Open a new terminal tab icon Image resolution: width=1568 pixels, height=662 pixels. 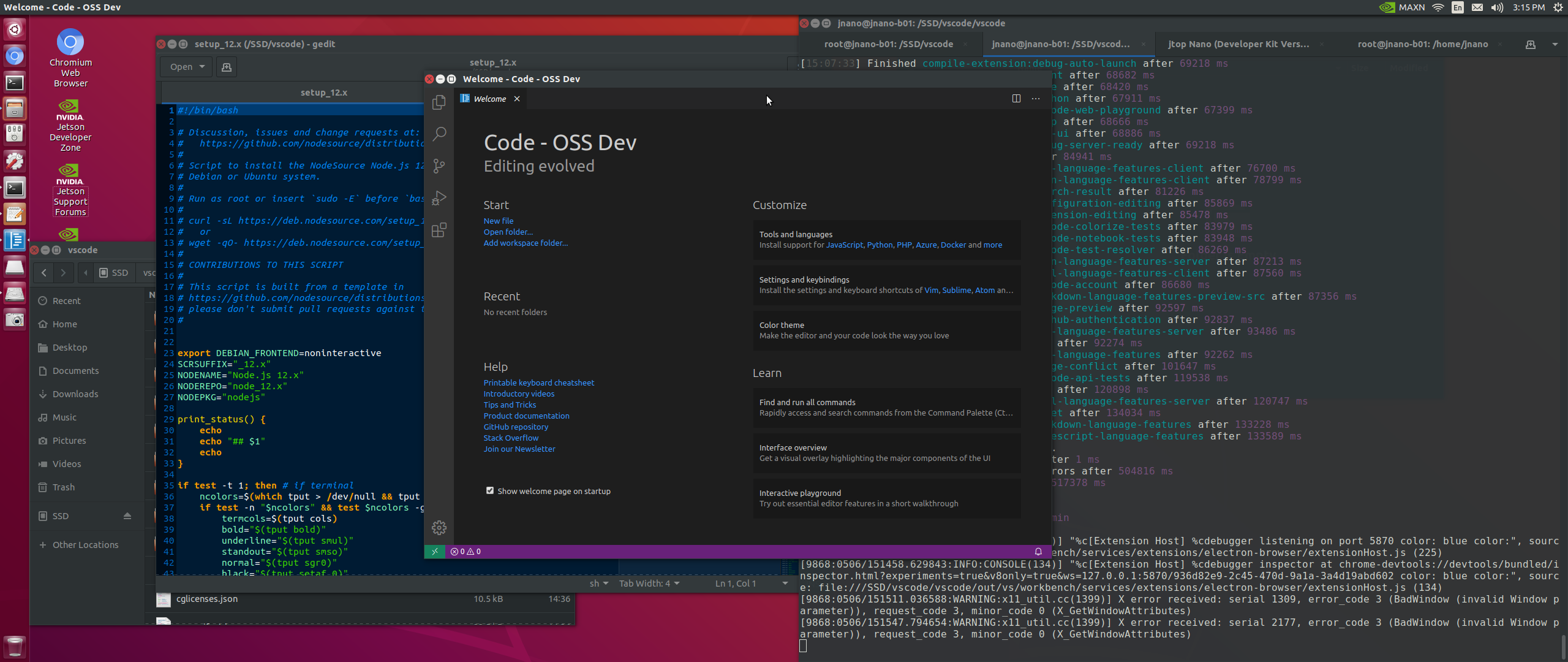[x=1531, y=44]
